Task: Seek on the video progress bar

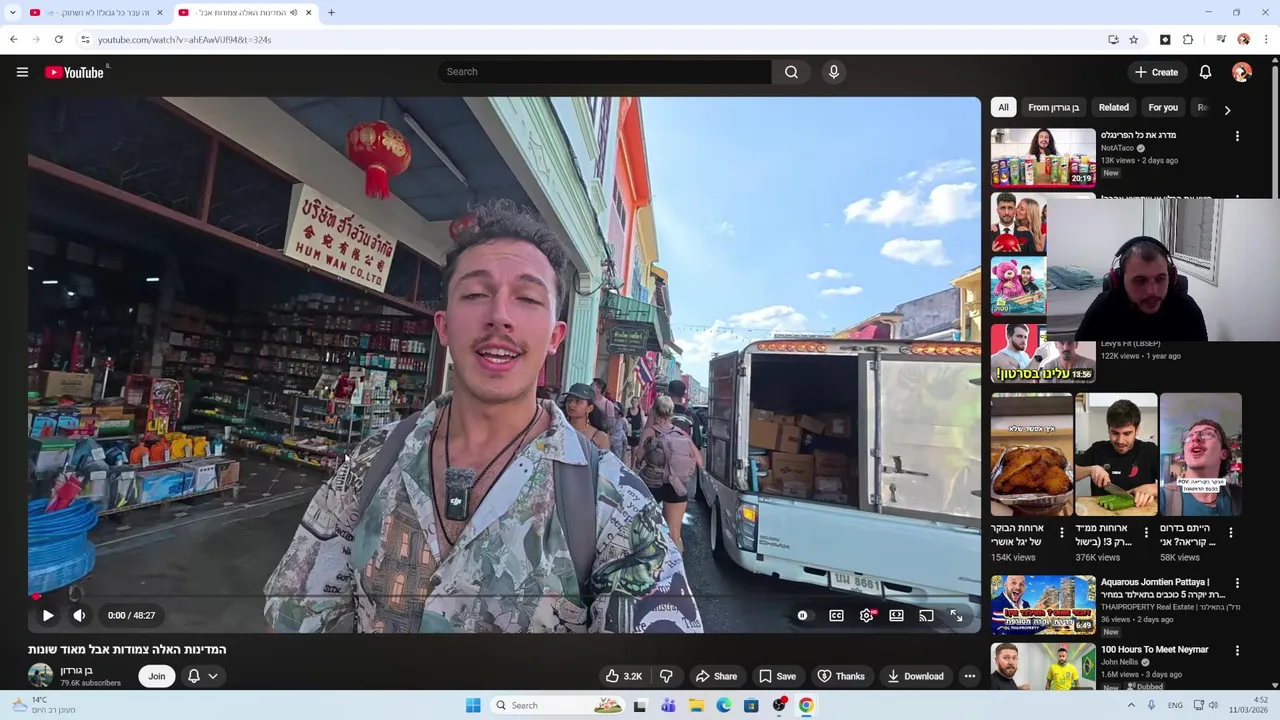Action: pyautogui.click(x=504, y=596)
